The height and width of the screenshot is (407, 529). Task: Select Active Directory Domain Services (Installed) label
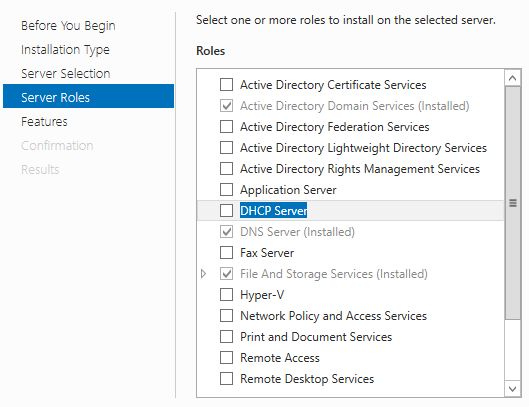[x=355, y=106]
